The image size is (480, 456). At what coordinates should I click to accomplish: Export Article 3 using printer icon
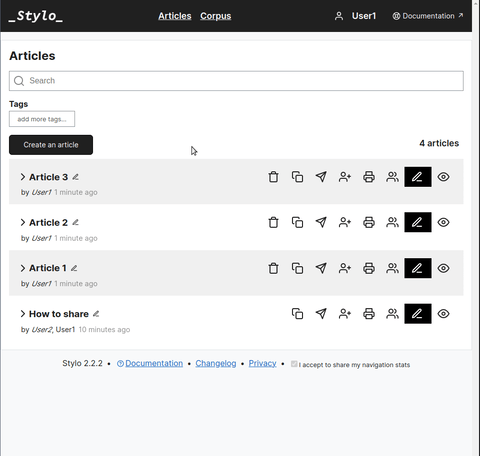[369, 177]
